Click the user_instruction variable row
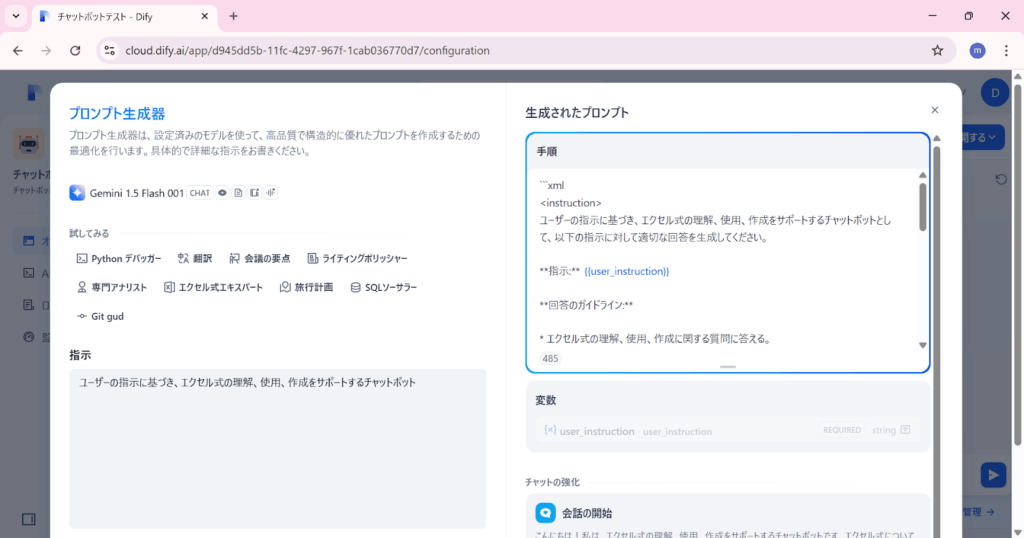 [728, 430]
